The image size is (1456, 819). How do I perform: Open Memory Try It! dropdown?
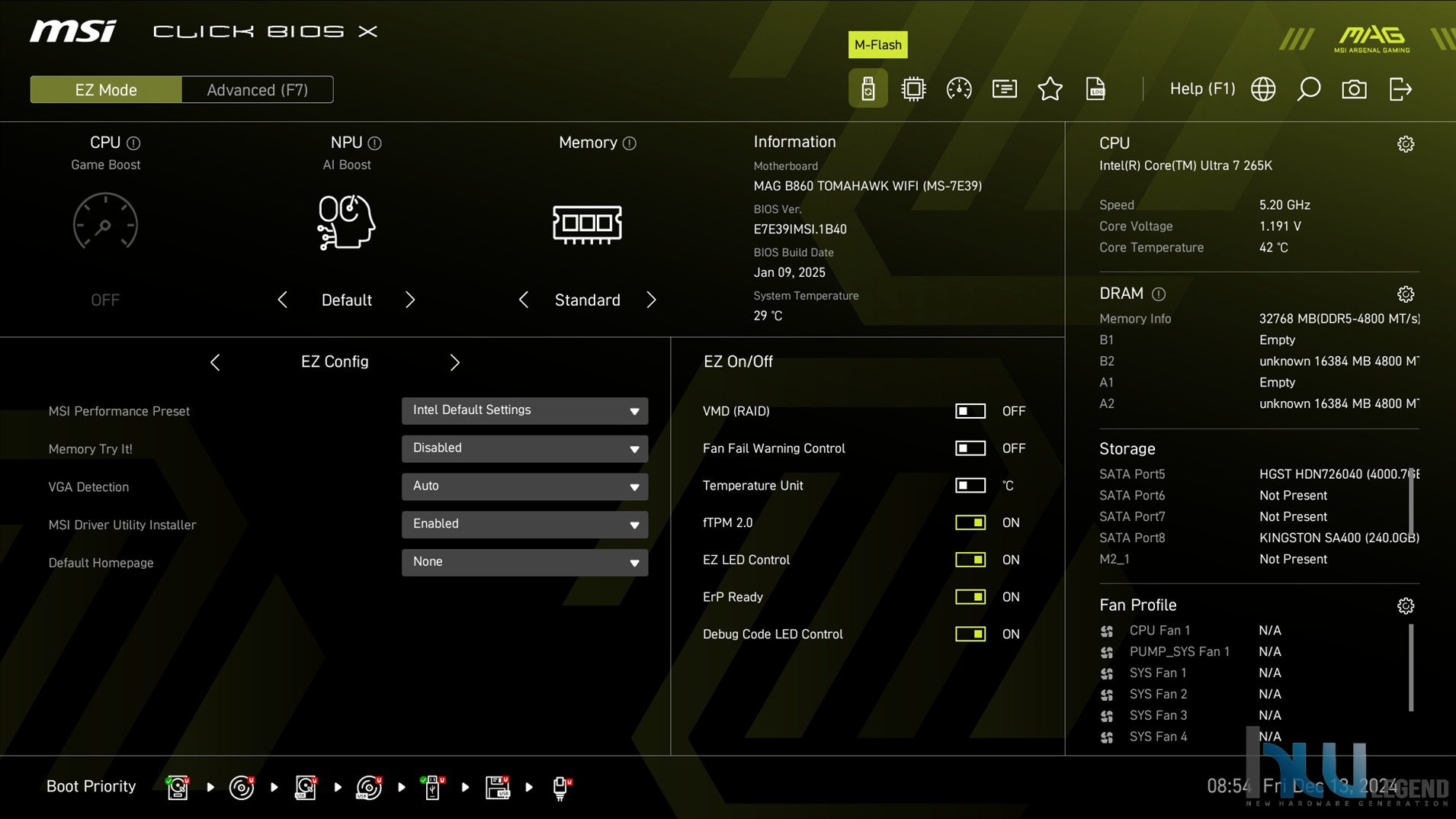pos(524,448)
